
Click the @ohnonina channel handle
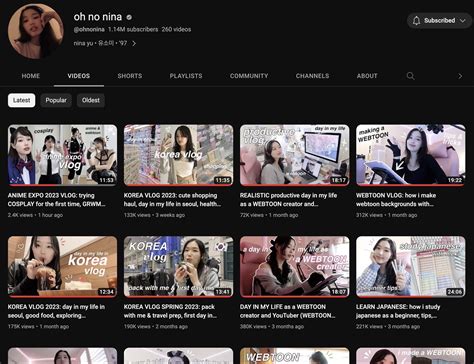[89, 29]
